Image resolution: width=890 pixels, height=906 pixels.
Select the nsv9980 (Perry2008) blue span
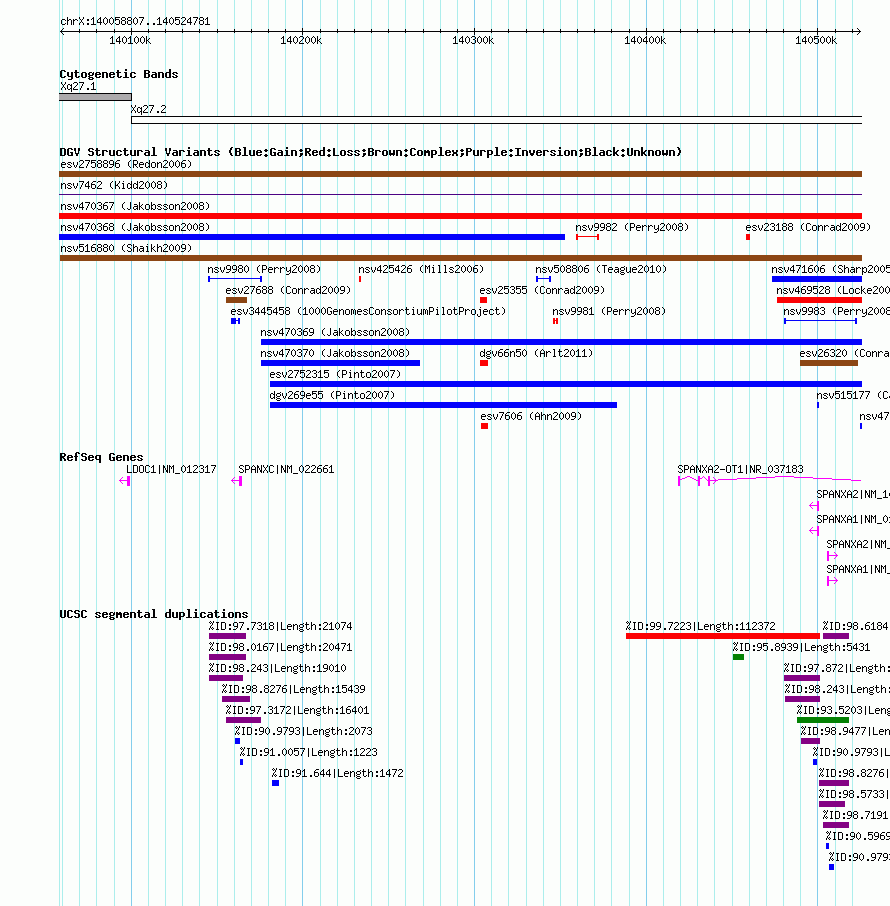[x=235, y=279]
